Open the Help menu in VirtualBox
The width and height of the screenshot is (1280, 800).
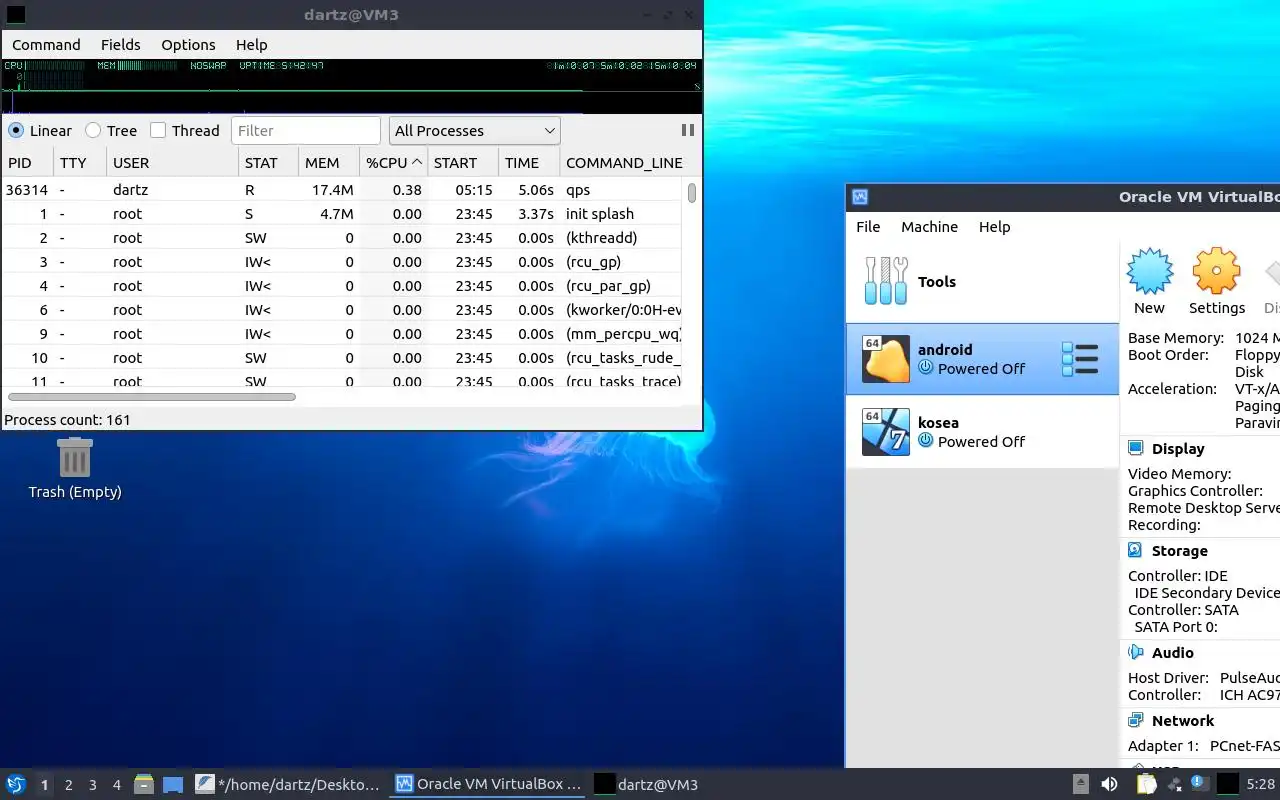coord(994,226)
